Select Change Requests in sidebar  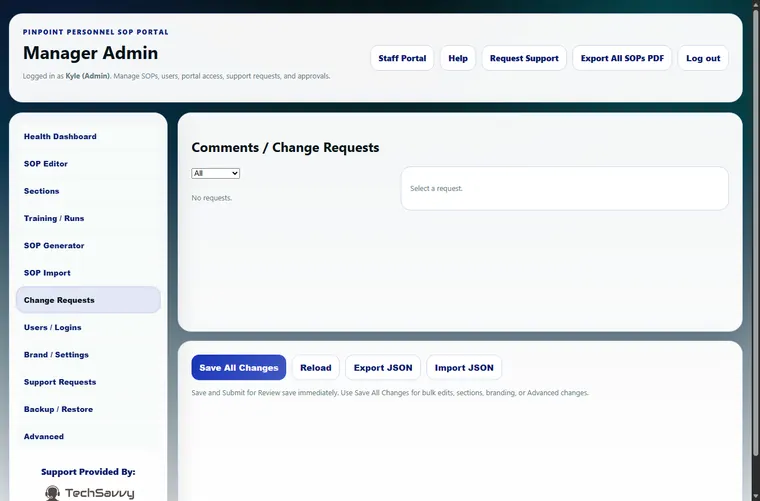point(88,300)
